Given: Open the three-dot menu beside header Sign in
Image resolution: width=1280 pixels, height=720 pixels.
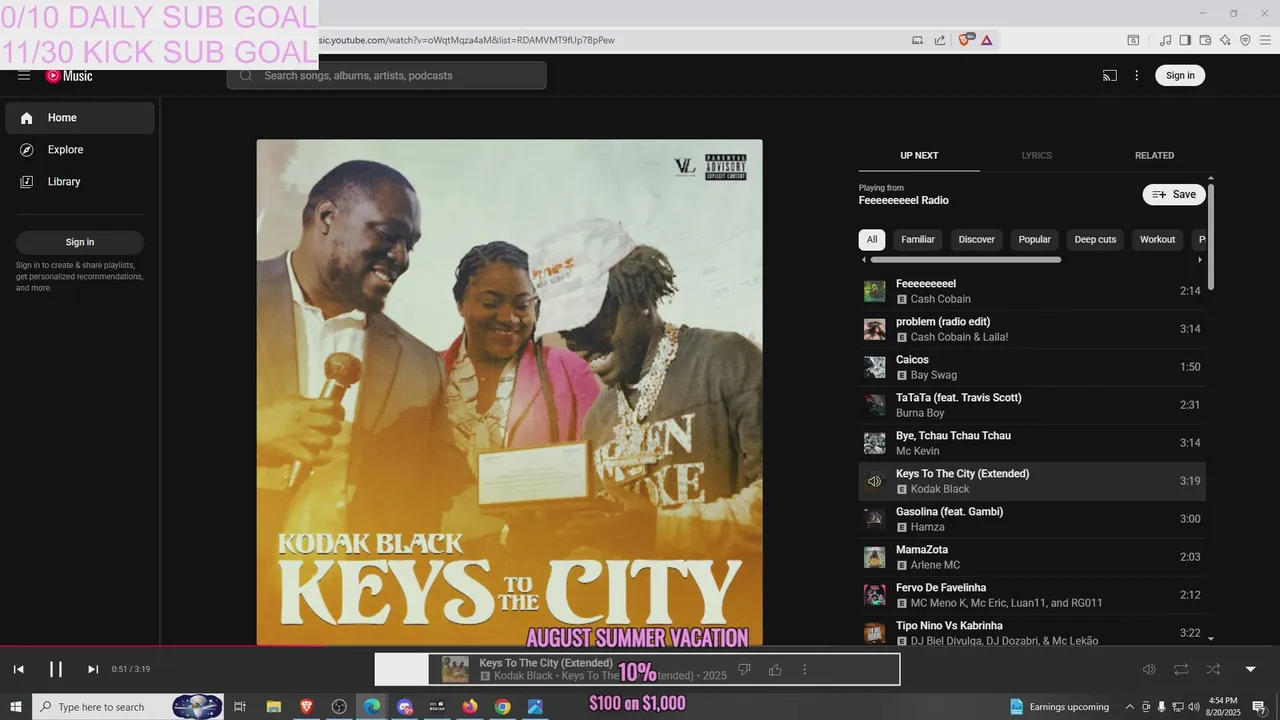Looking at the screenshot, I should (x=1136, y=76).
